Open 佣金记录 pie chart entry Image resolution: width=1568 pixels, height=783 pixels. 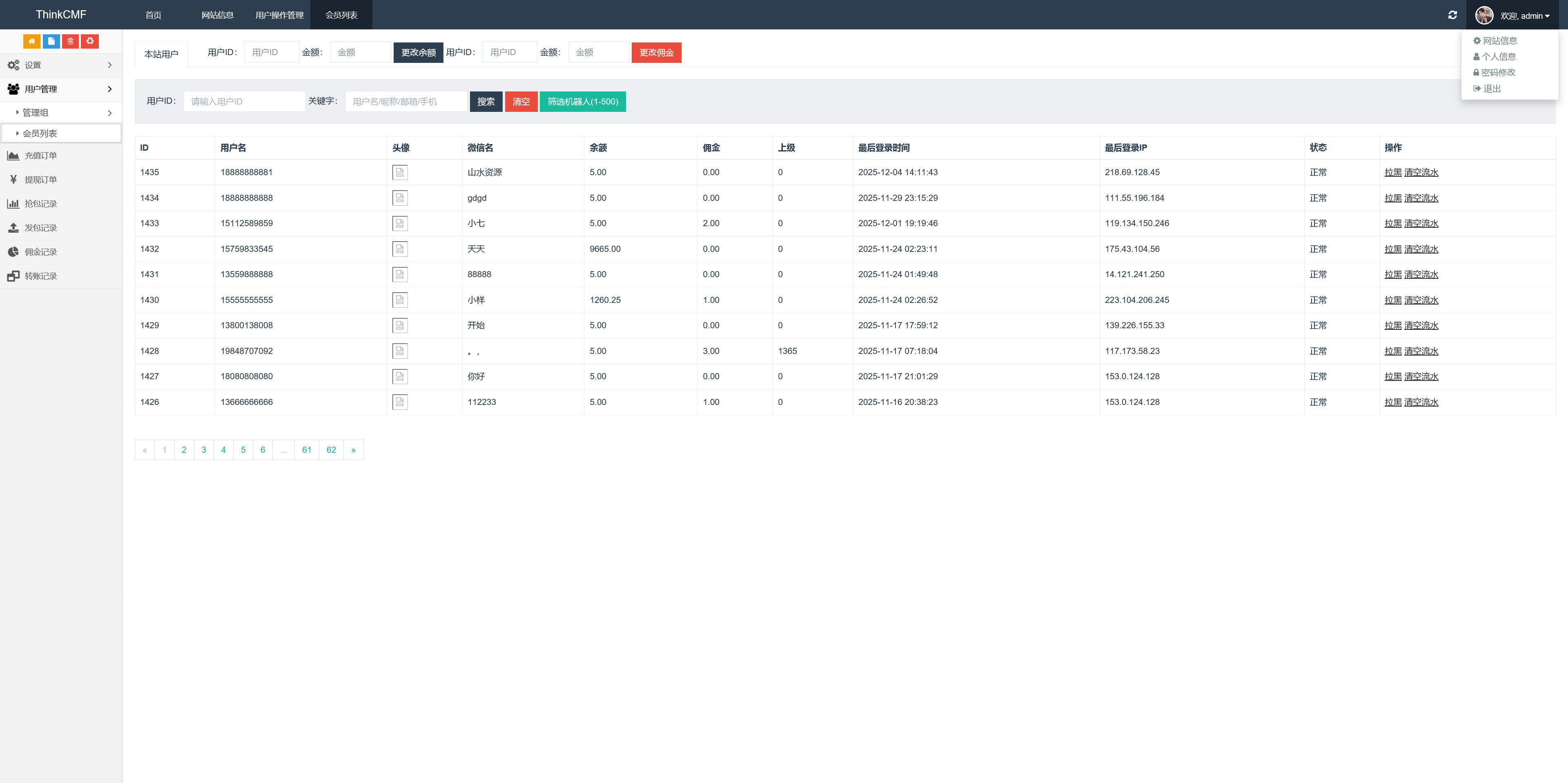click(x=13, y=252)
